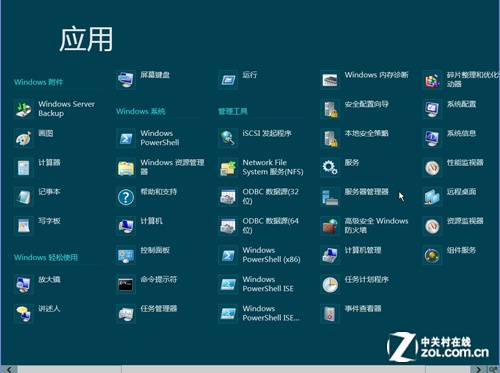Launch the 命令提示符 command prompt icon
Image resolution: width=500 pixels, height=373 pixels.
[x=126, y=284]
